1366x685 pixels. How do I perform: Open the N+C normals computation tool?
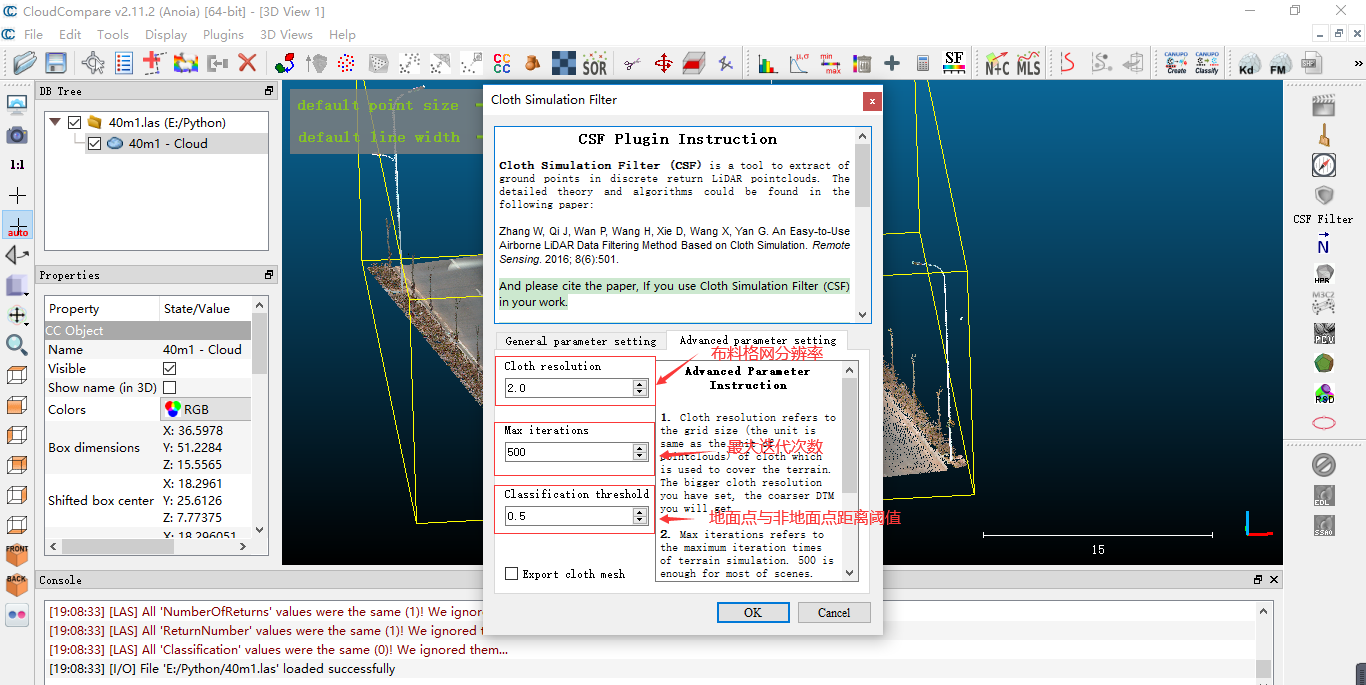coord(997,62)
